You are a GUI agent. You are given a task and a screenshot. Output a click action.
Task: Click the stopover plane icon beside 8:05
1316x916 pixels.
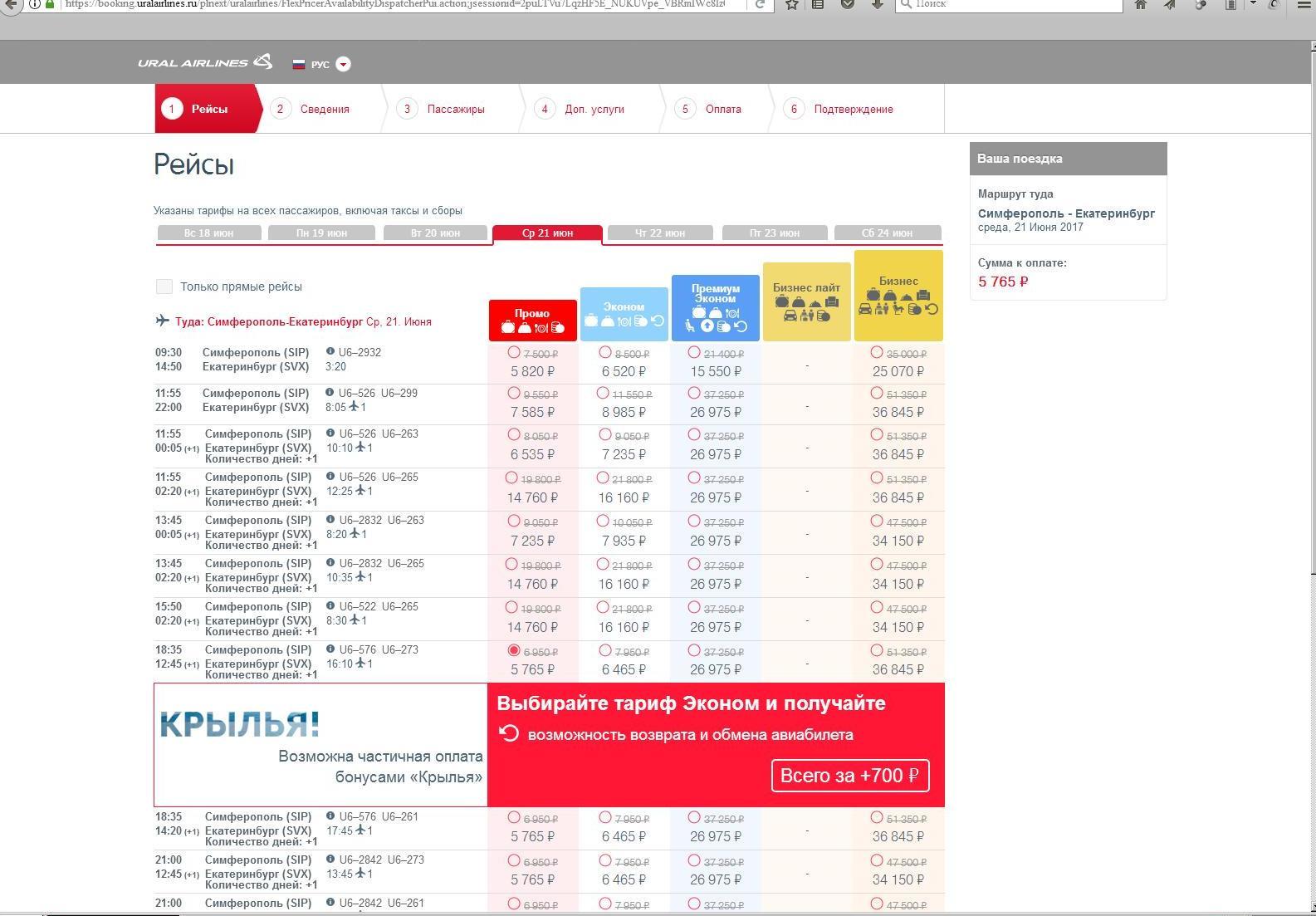click(355, 406)
